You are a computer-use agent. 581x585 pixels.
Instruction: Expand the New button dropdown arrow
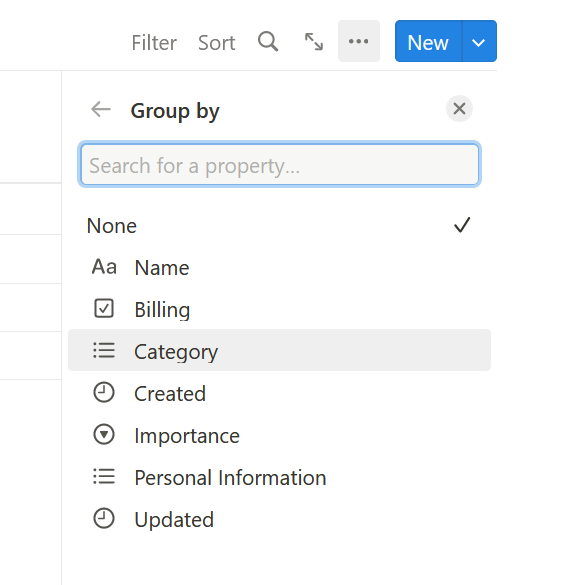tap(479, 41)
